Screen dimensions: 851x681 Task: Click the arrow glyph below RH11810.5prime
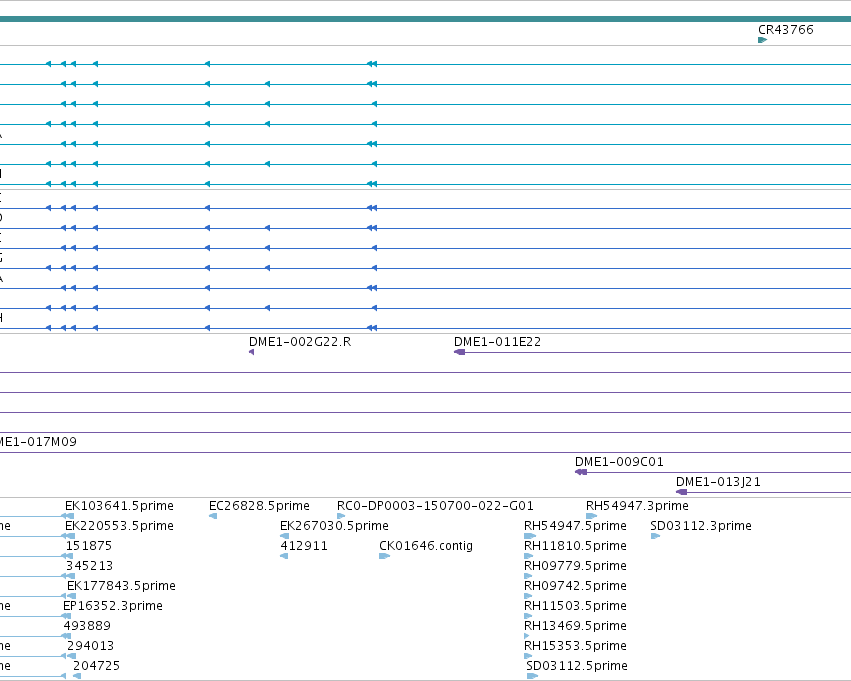(x=529, y=556)
